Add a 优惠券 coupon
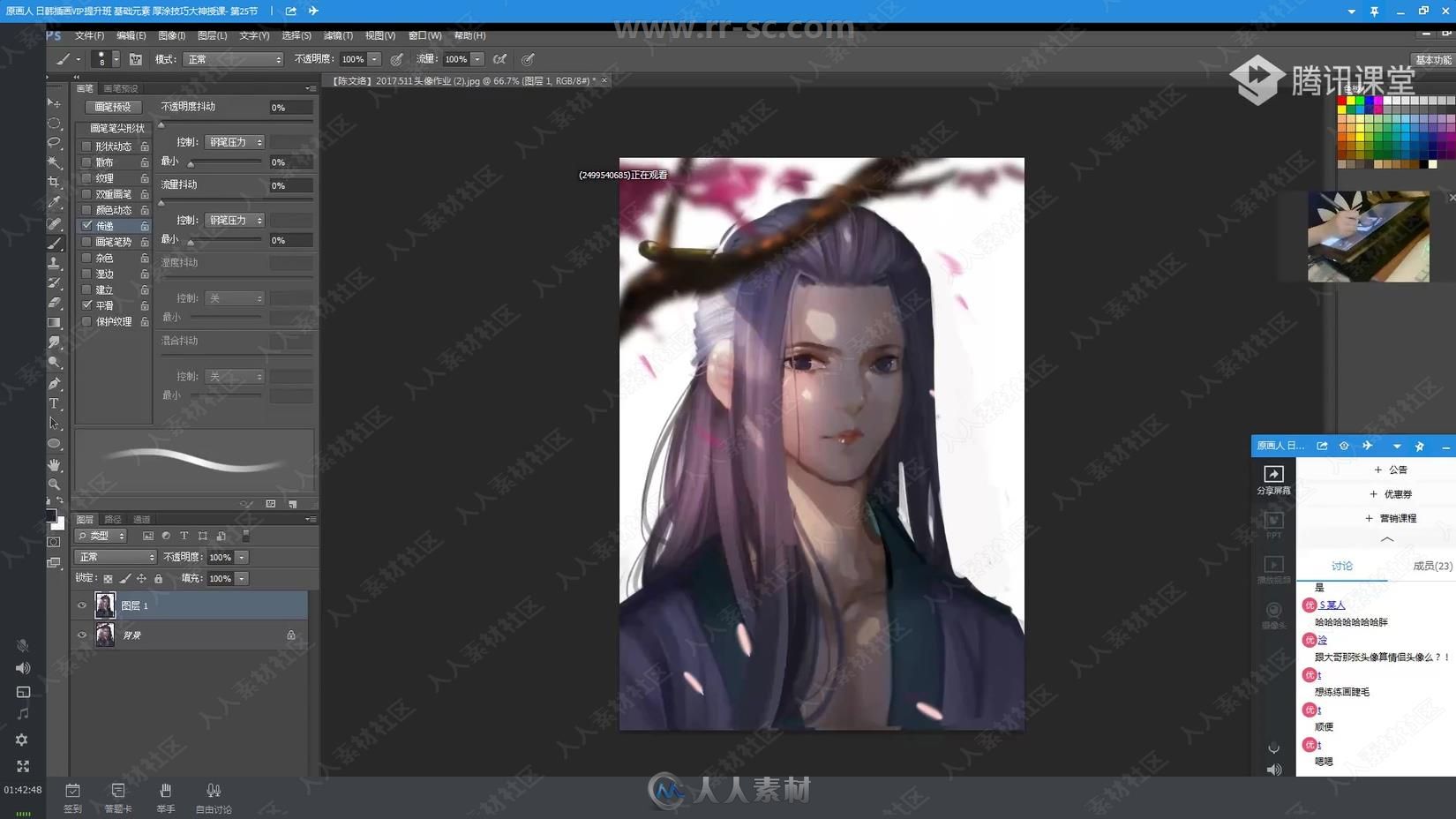 point(1390,494)
